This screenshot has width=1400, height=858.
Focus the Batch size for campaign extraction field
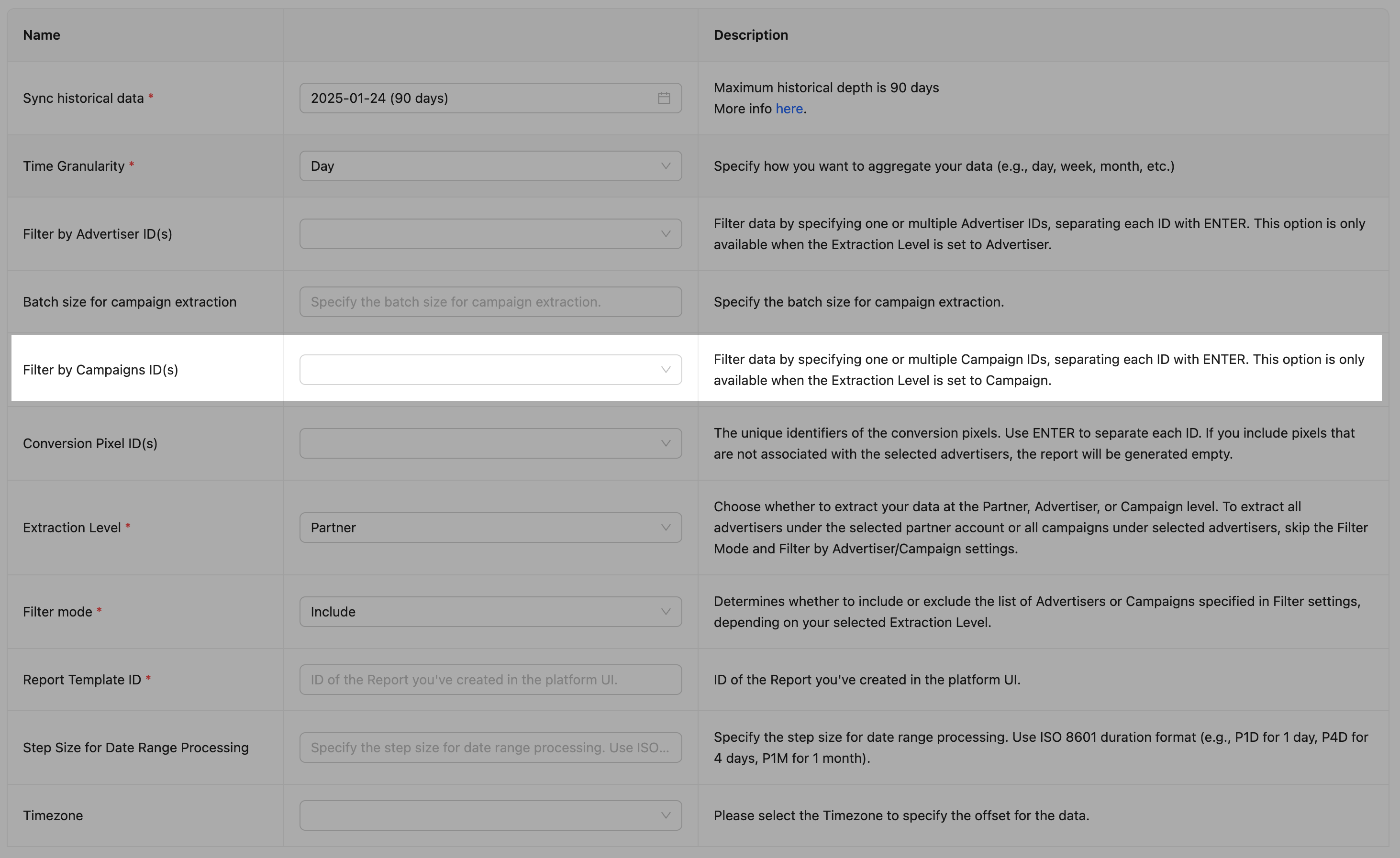pos(490,301)
